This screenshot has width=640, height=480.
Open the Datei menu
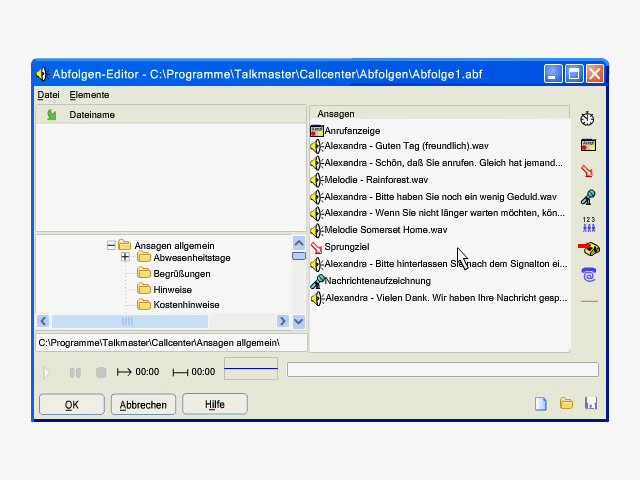coord(48,95)
